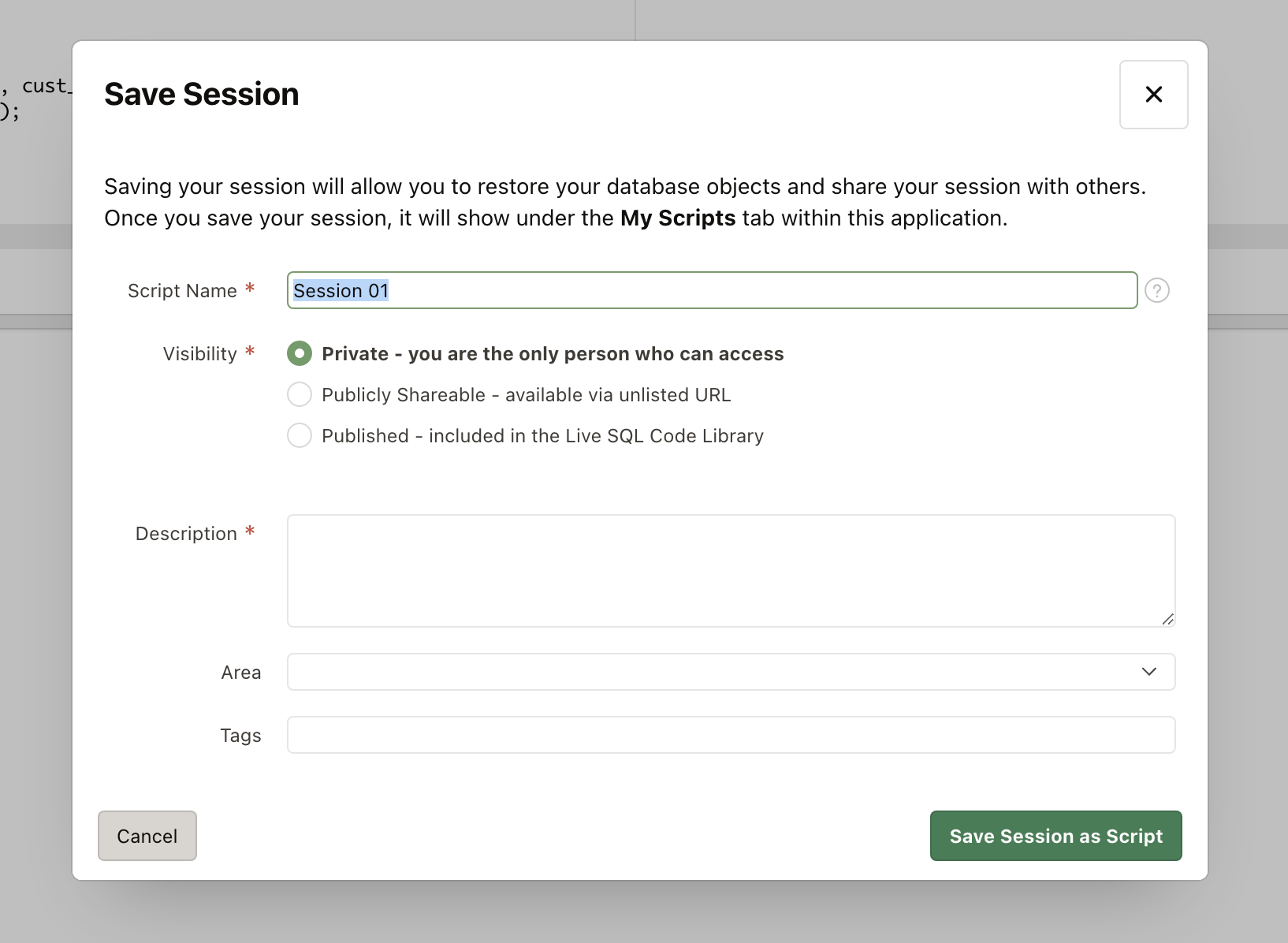
Task: Focus the Description text area
Action: (730, 571)
